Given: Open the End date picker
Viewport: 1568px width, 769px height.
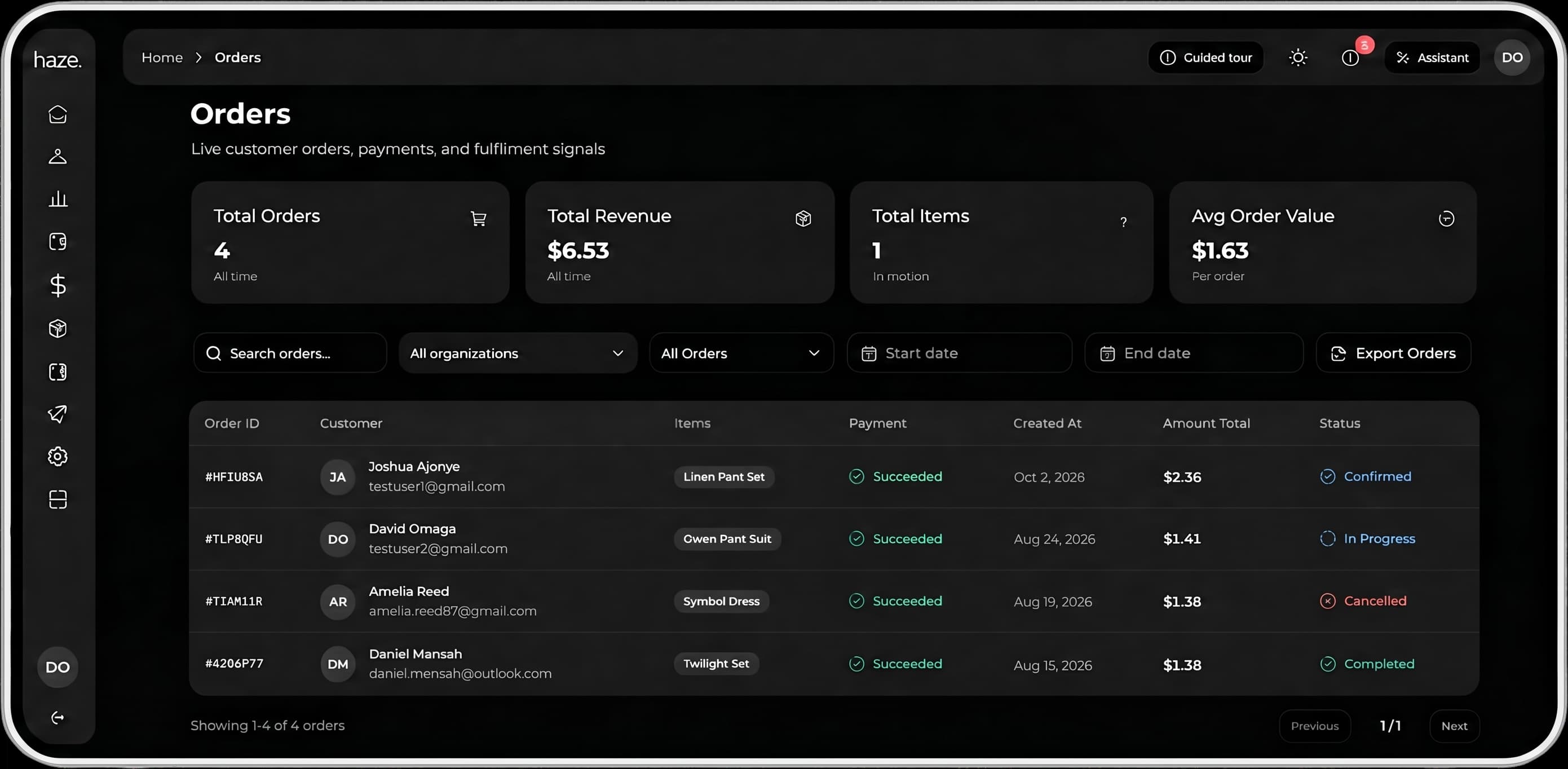Looking at the screenshot, I should tap(1194, 353).
